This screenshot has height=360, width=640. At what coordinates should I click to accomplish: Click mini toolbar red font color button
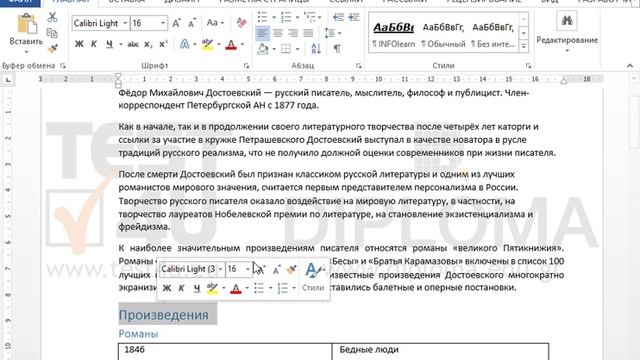pyautogui.click(x=236, y=288)
